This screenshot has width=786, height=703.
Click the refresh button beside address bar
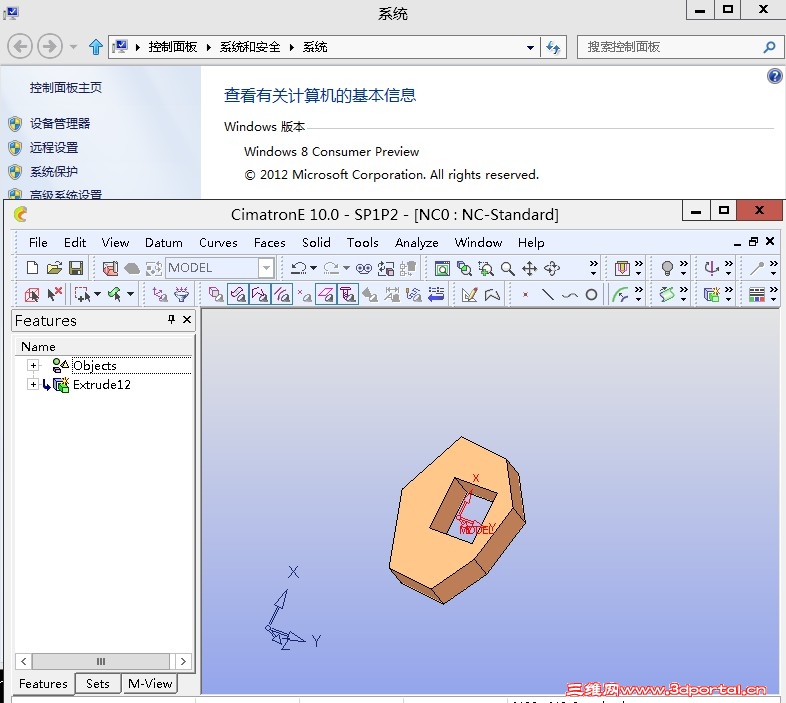[x=553, y=48]
